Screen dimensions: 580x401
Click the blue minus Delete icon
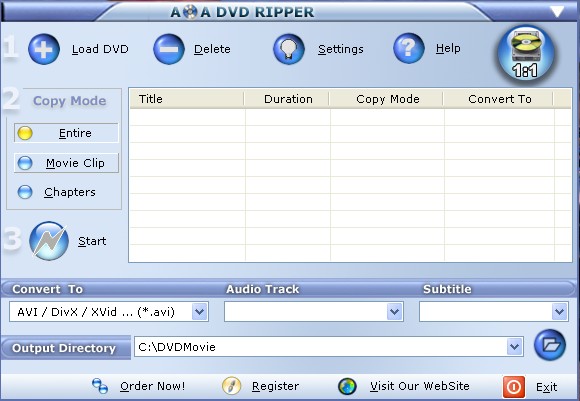169,49
